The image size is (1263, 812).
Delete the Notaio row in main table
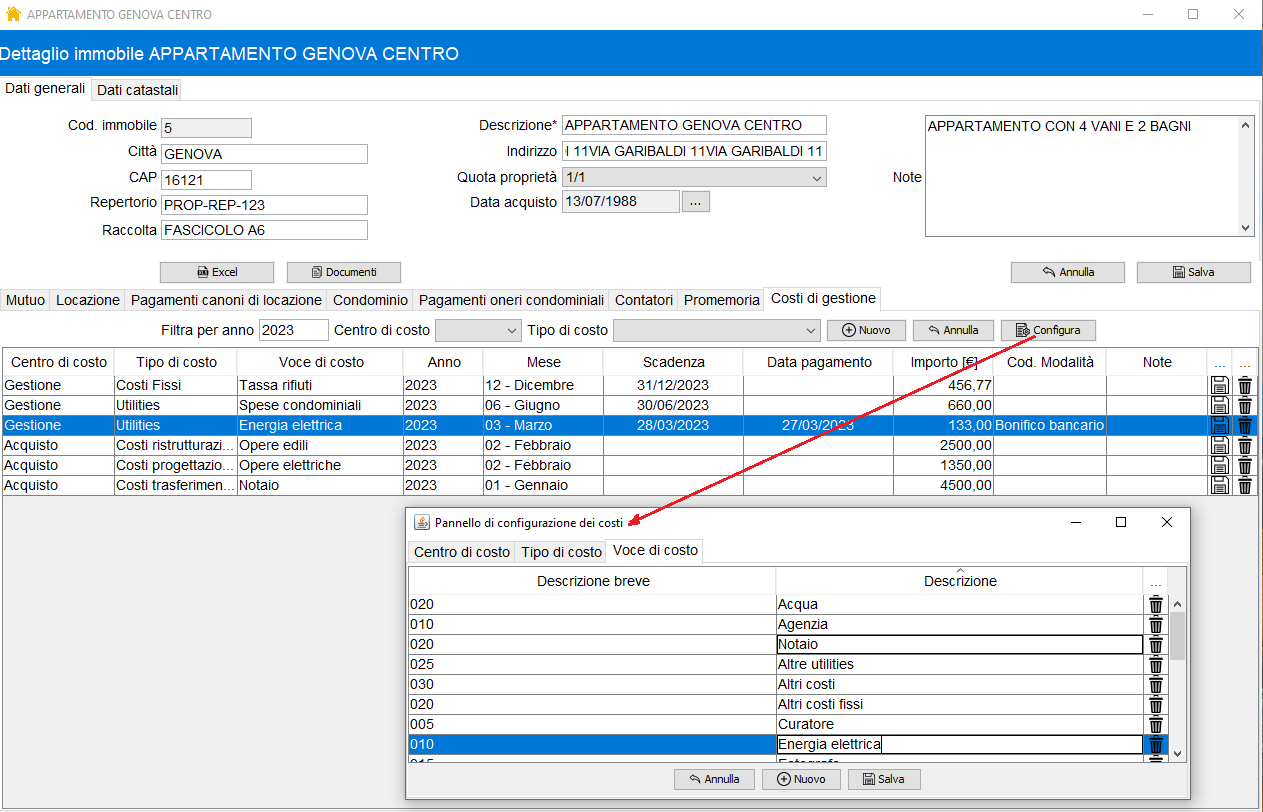1244,485
